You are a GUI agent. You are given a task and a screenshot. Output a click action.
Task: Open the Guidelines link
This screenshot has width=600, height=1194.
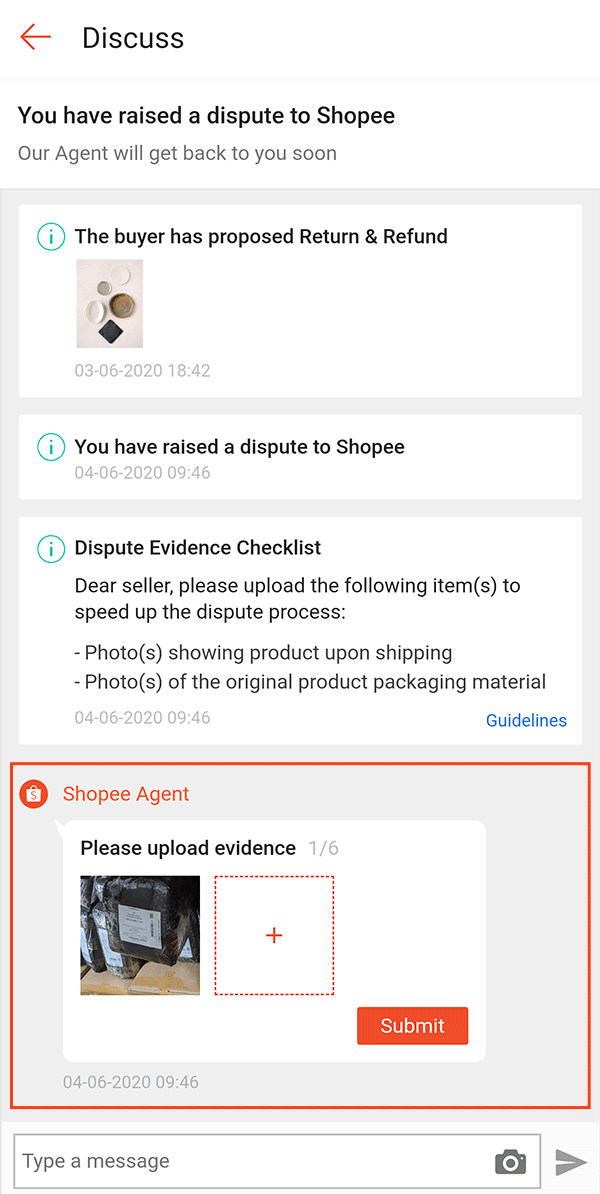click(x=526, y=720)
